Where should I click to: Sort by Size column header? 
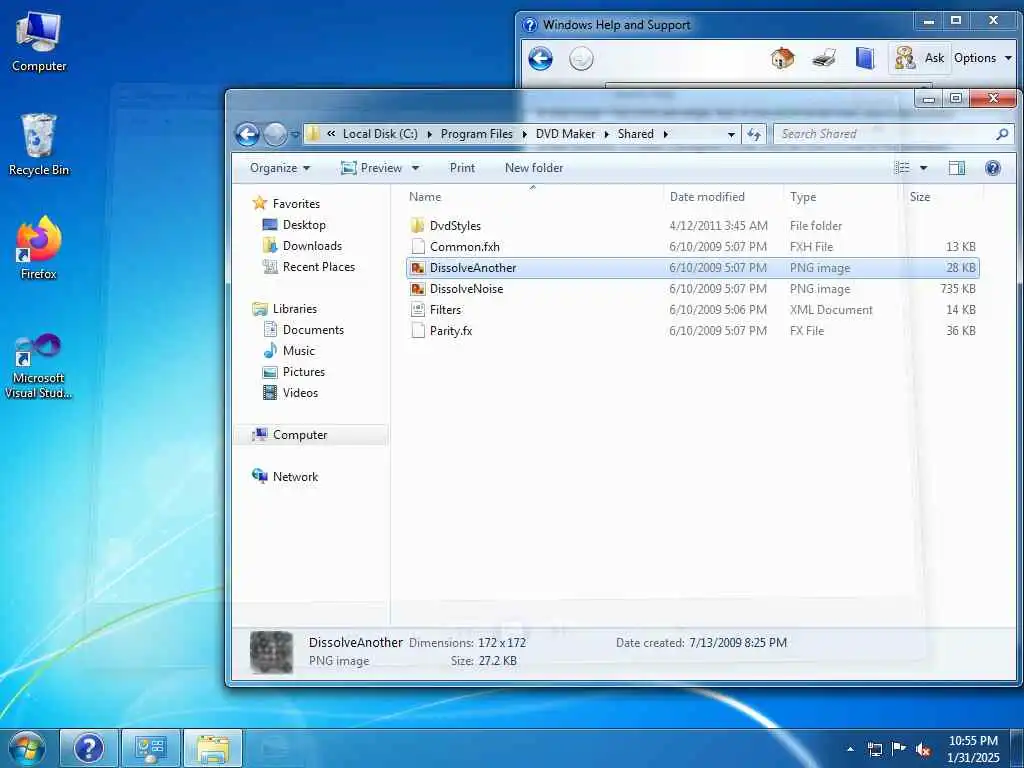(920, 197)
